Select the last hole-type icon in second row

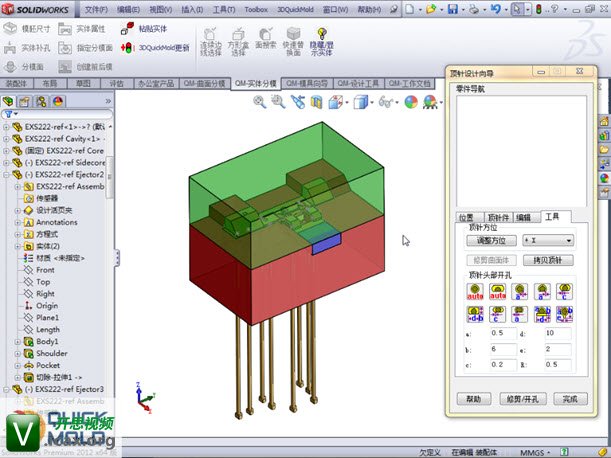564,314
